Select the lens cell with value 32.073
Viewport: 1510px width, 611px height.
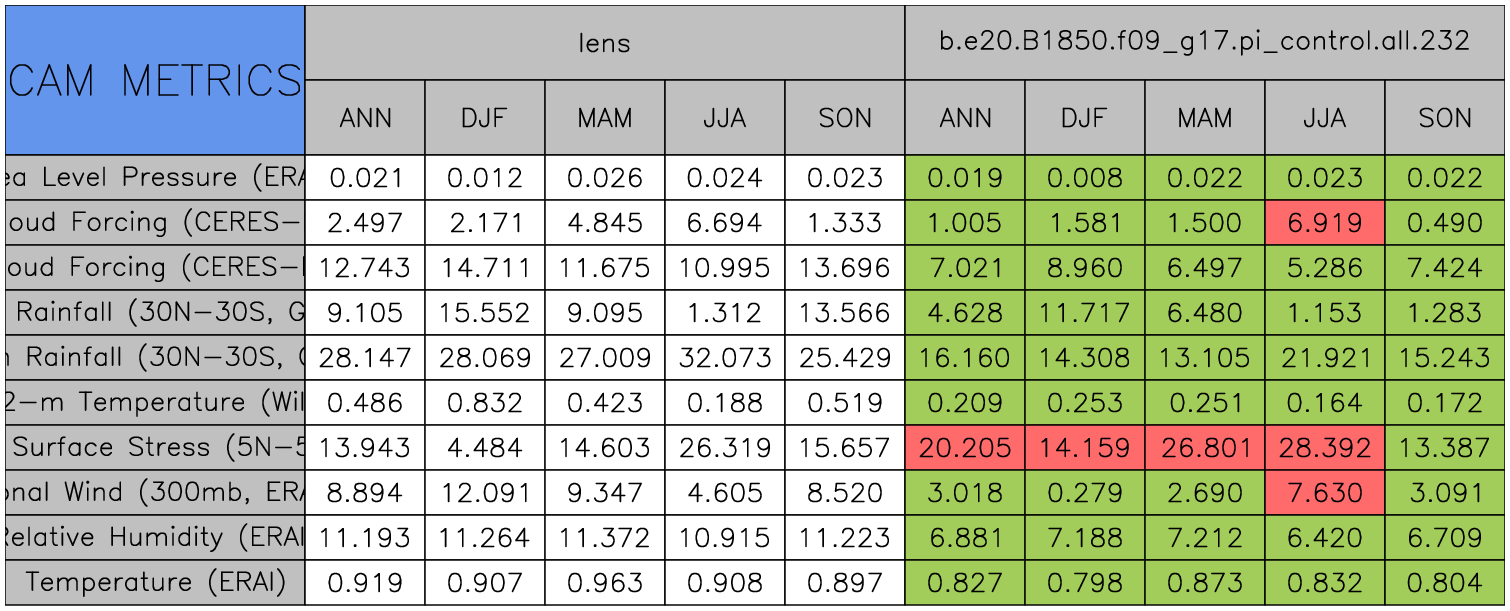click(725, 358)
